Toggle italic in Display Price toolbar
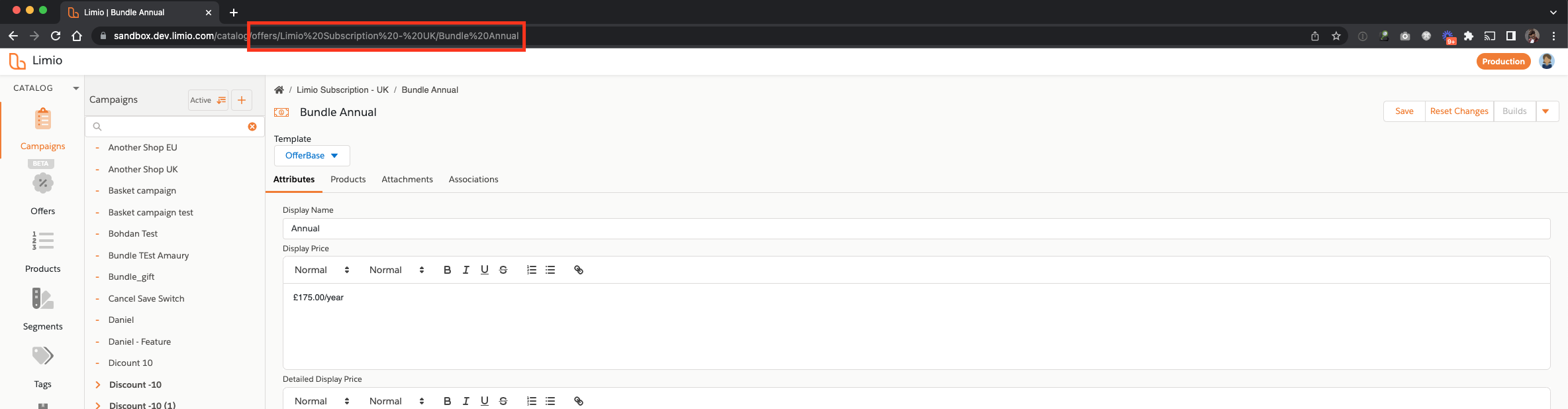Screen dimensions: 1568x409 pos(466,270)
